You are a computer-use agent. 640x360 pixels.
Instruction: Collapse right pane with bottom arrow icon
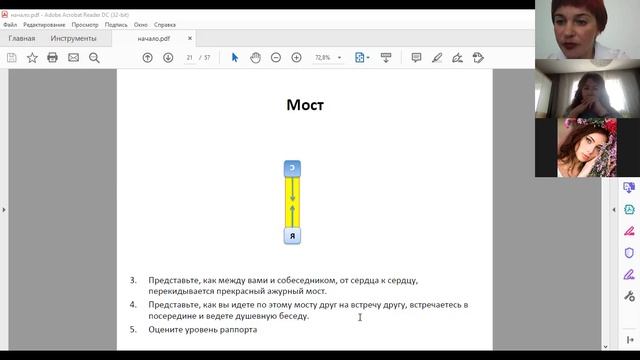[630, 340]
